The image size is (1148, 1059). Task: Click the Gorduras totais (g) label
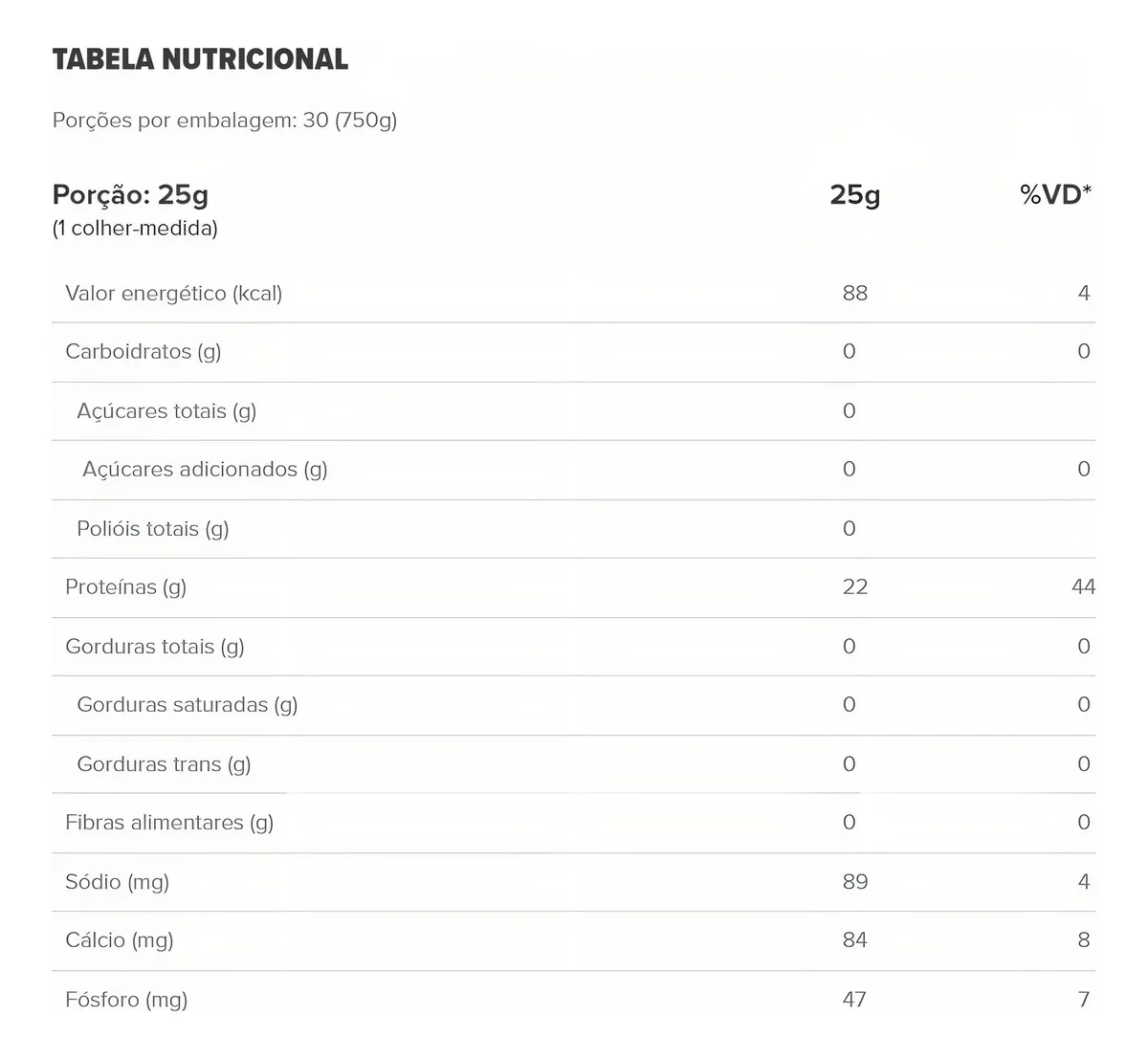click(155, 647)
